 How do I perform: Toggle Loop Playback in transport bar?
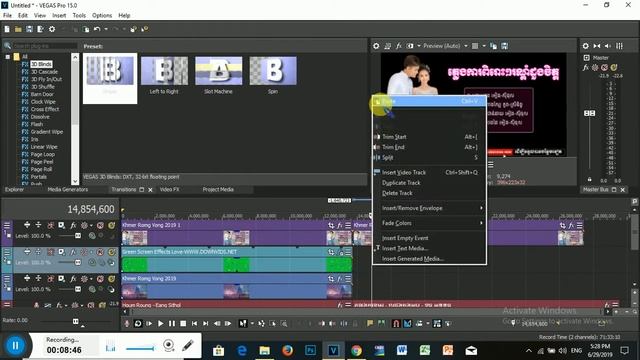(x=138, y=324)
